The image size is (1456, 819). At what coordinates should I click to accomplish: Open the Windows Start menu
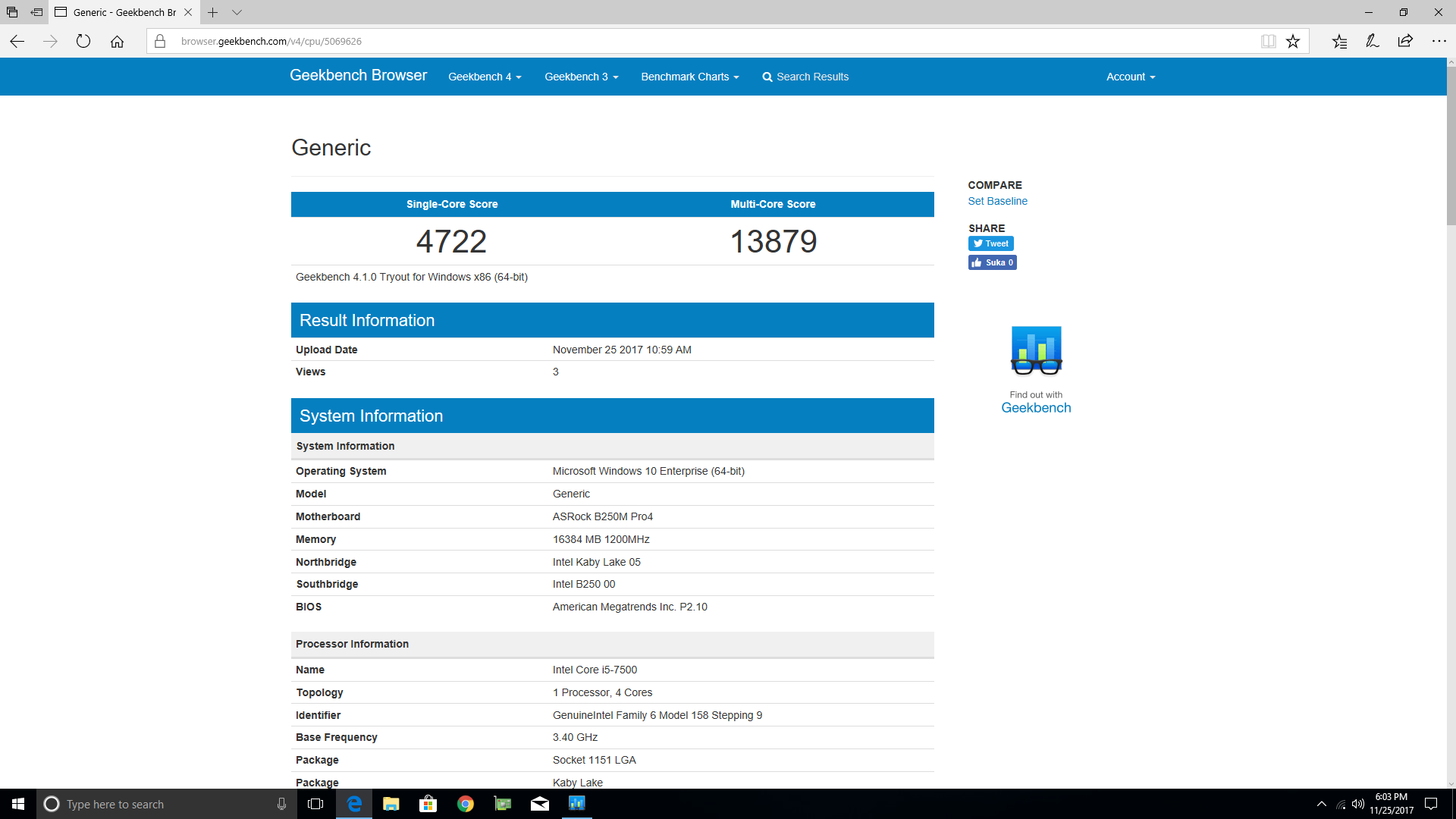[x=18, y=804]
